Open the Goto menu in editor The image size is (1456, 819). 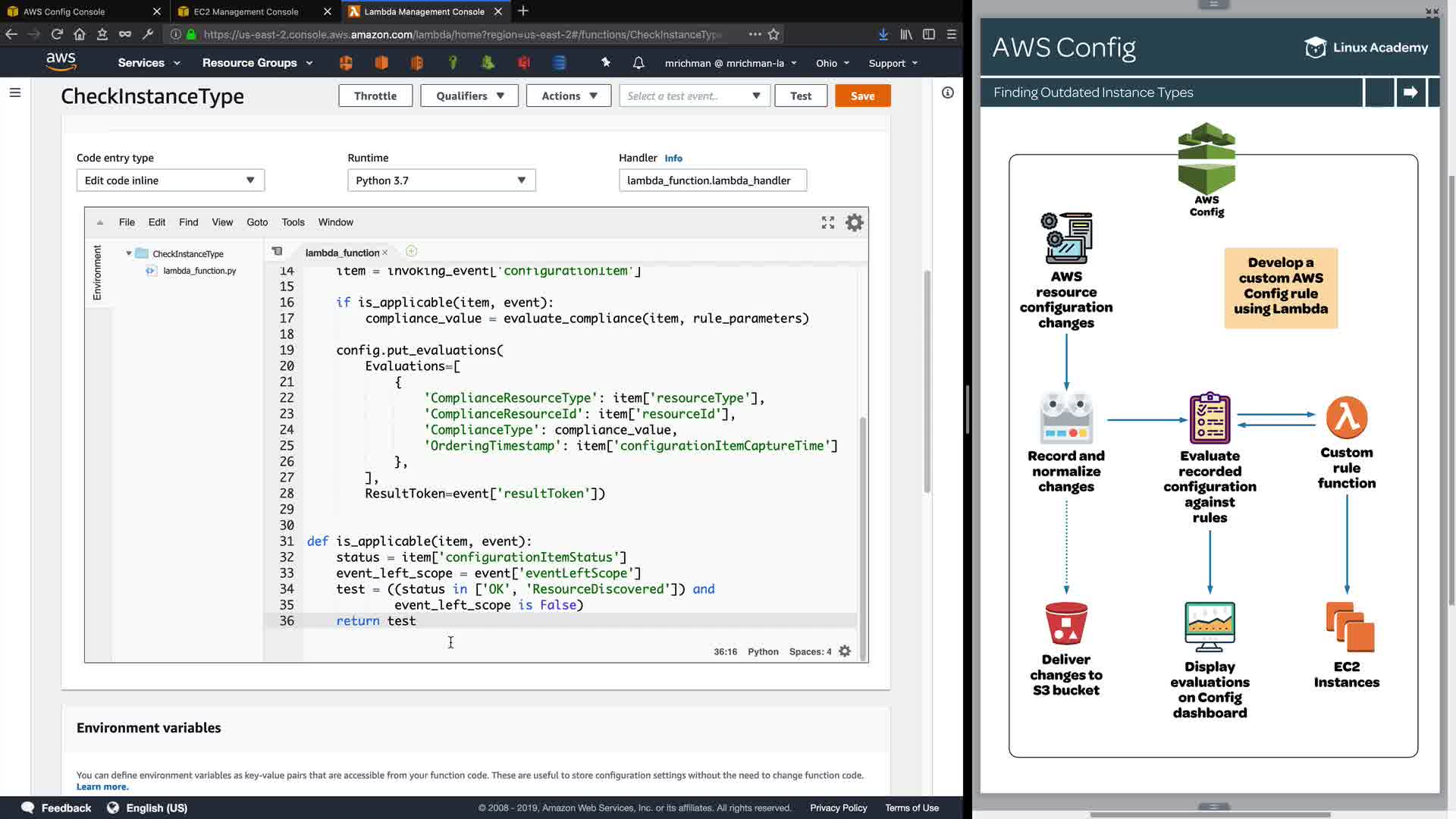pyautogui.click(x=257, y=222)
